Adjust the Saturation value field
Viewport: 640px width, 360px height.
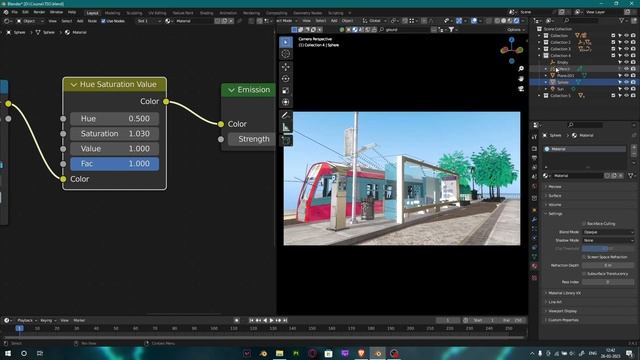pos(114,134)
